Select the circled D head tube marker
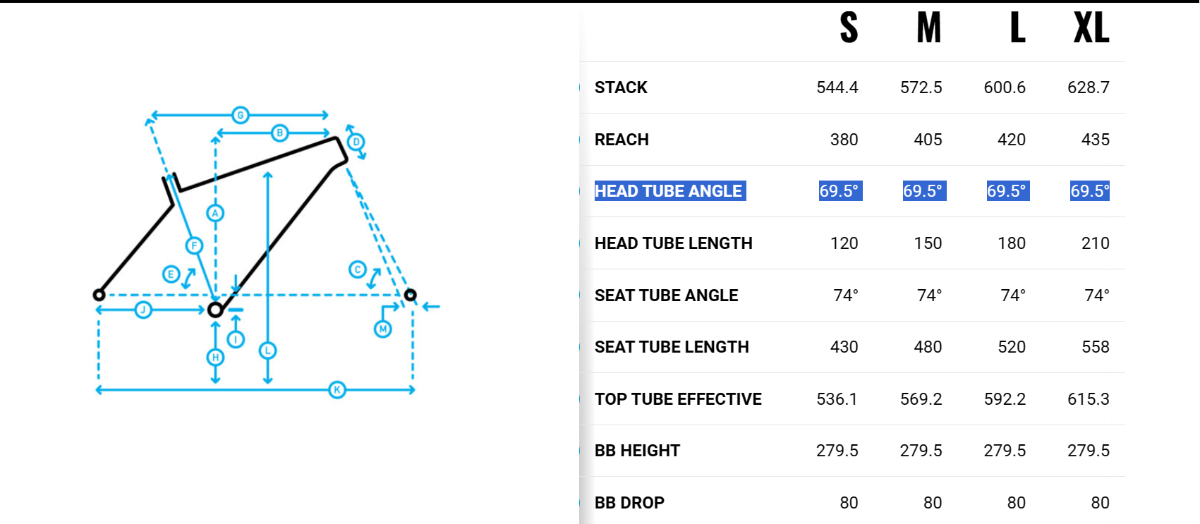The image size is (1200, 524). [355, 142]
